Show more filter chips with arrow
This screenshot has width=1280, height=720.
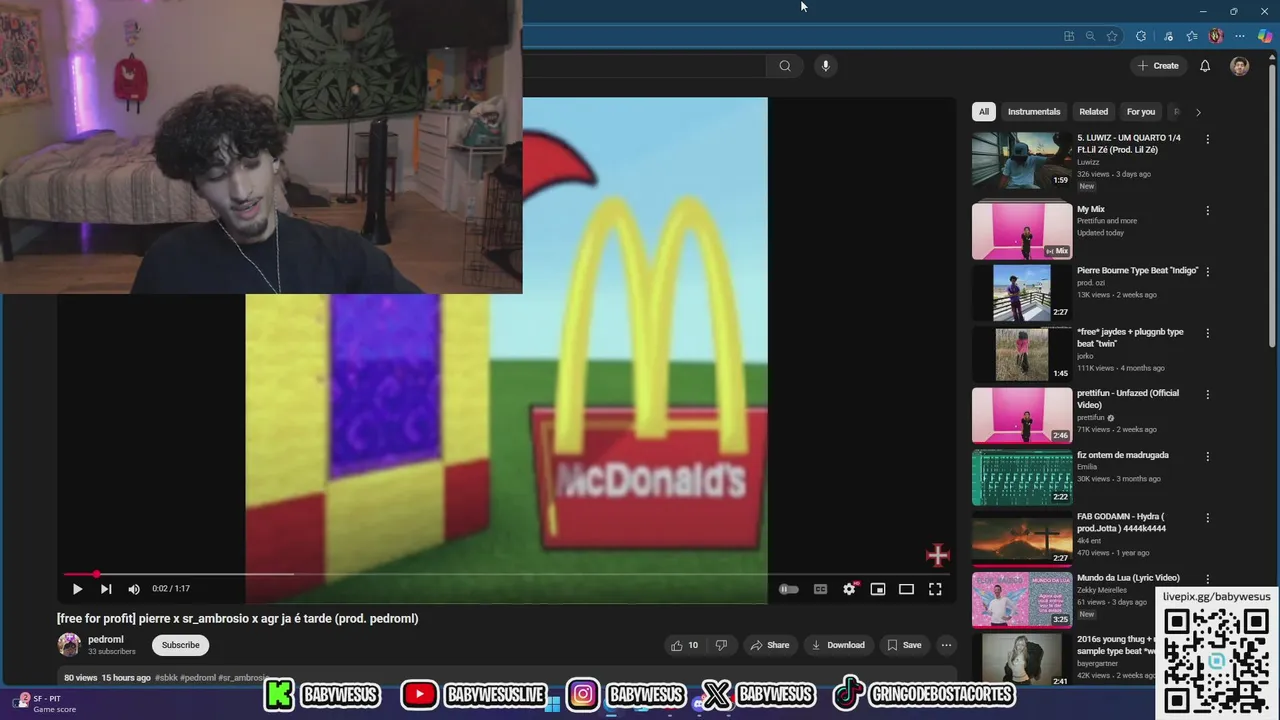tap(1198, 112)
